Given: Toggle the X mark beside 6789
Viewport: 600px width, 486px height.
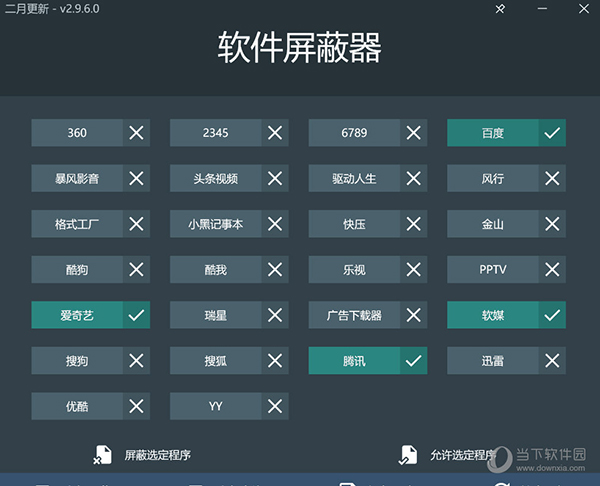Looking at the screenshot, I should (x=414, y=133).
